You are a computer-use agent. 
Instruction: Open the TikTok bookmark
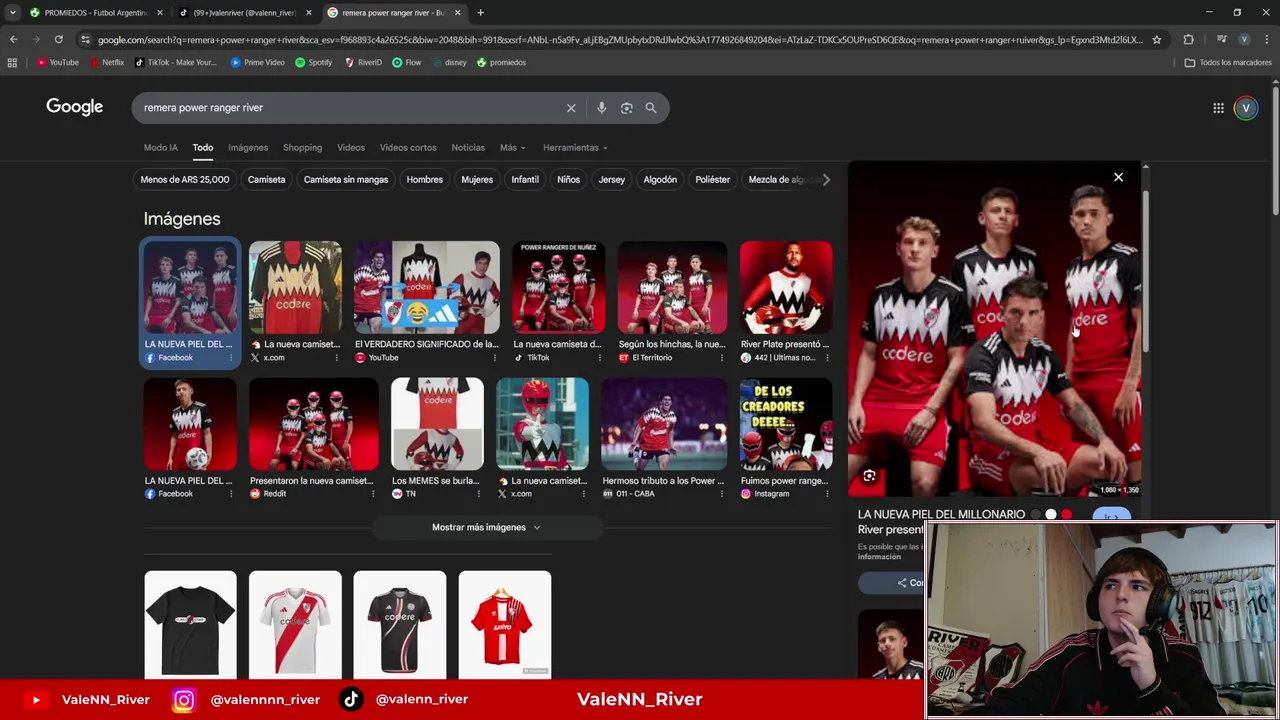175,62
